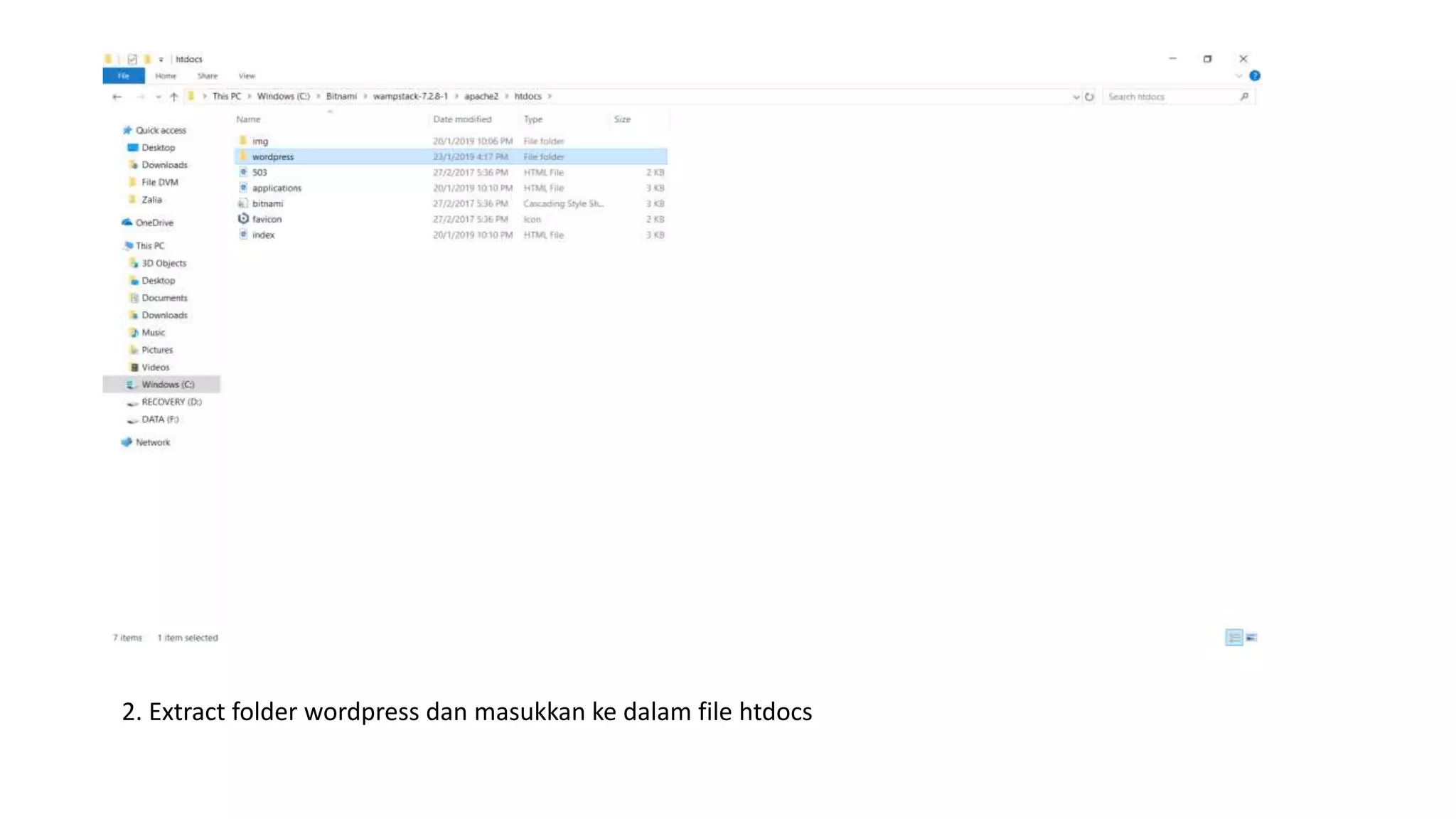Select the wordpress folder
The width and height of the screenshot is (1456, 819).
[451, 156]
